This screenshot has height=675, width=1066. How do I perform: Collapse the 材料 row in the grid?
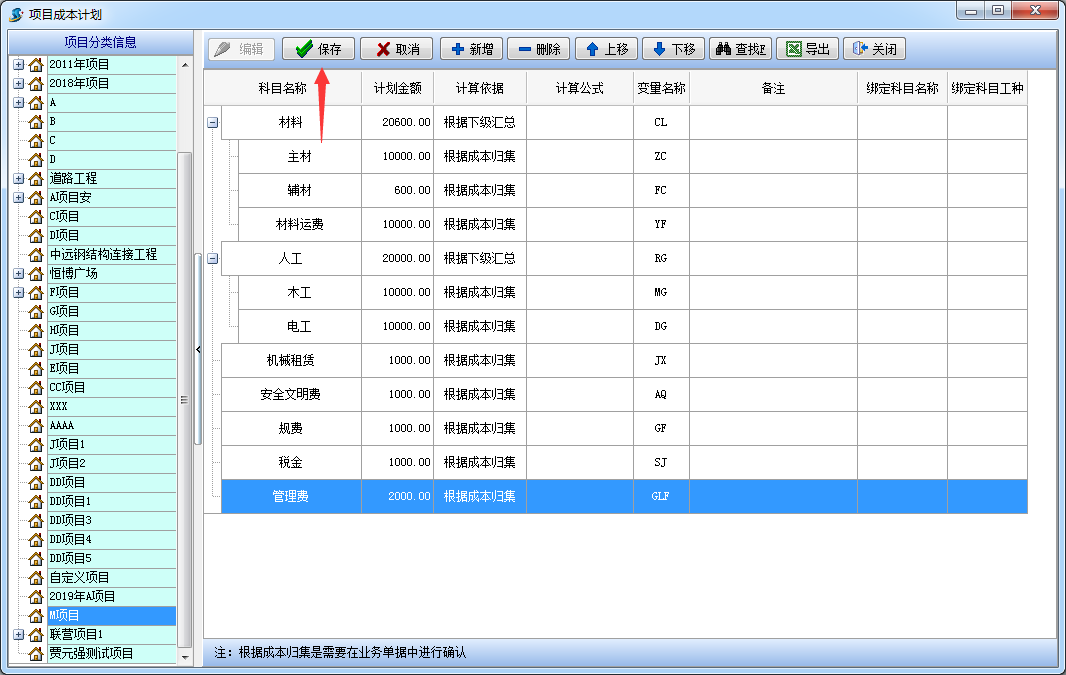coord(211,121)
